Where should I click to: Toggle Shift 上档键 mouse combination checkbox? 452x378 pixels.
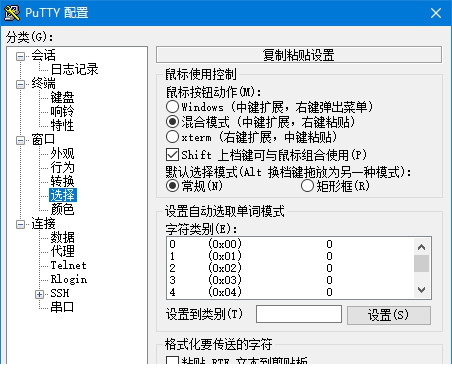tap(172, 155)
